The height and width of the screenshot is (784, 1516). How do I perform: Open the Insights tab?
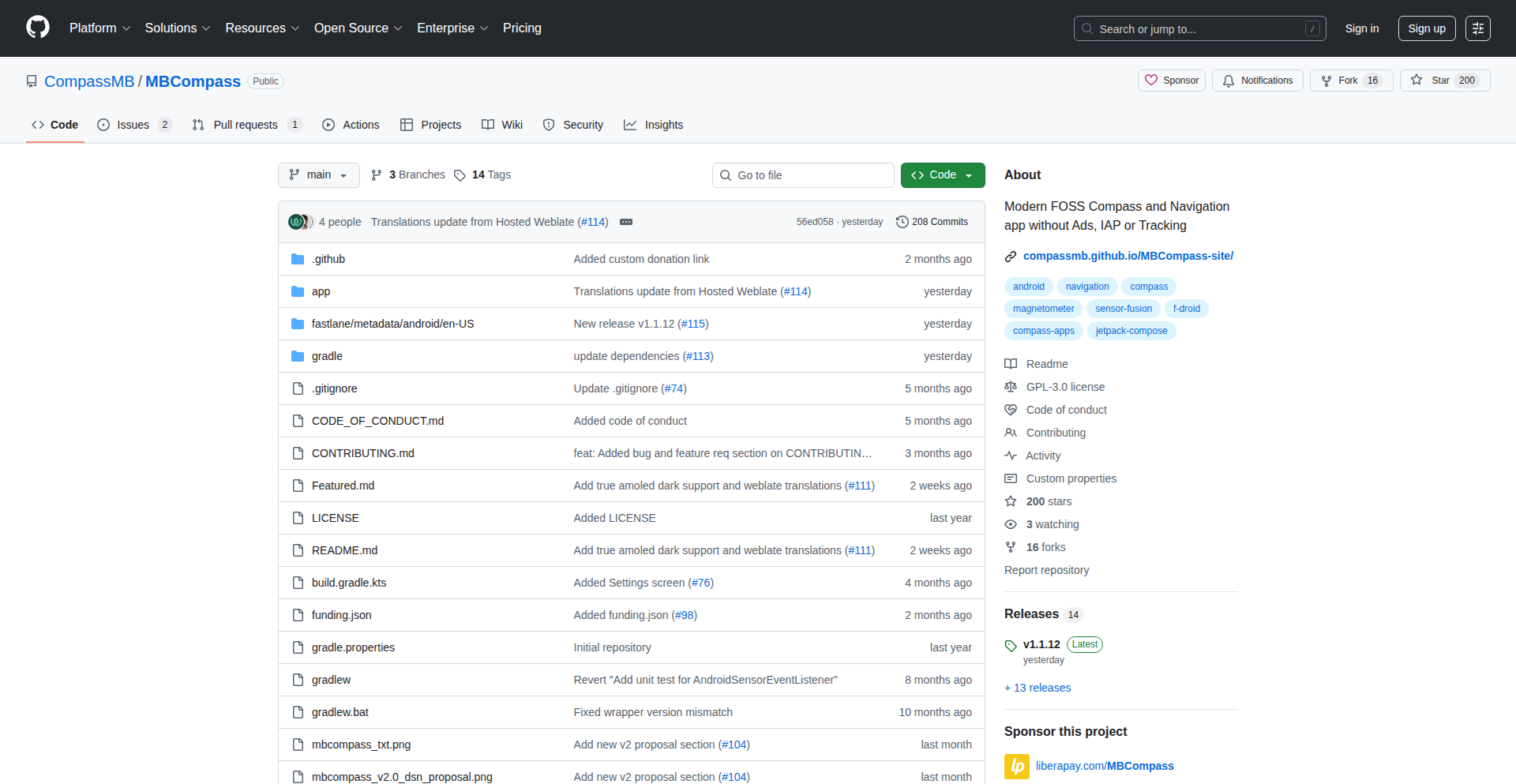tap(654, 125)
